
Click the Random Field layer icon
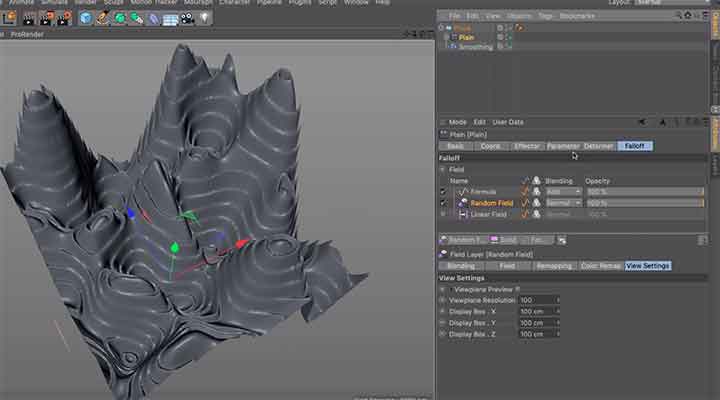(x=463, y=203)
